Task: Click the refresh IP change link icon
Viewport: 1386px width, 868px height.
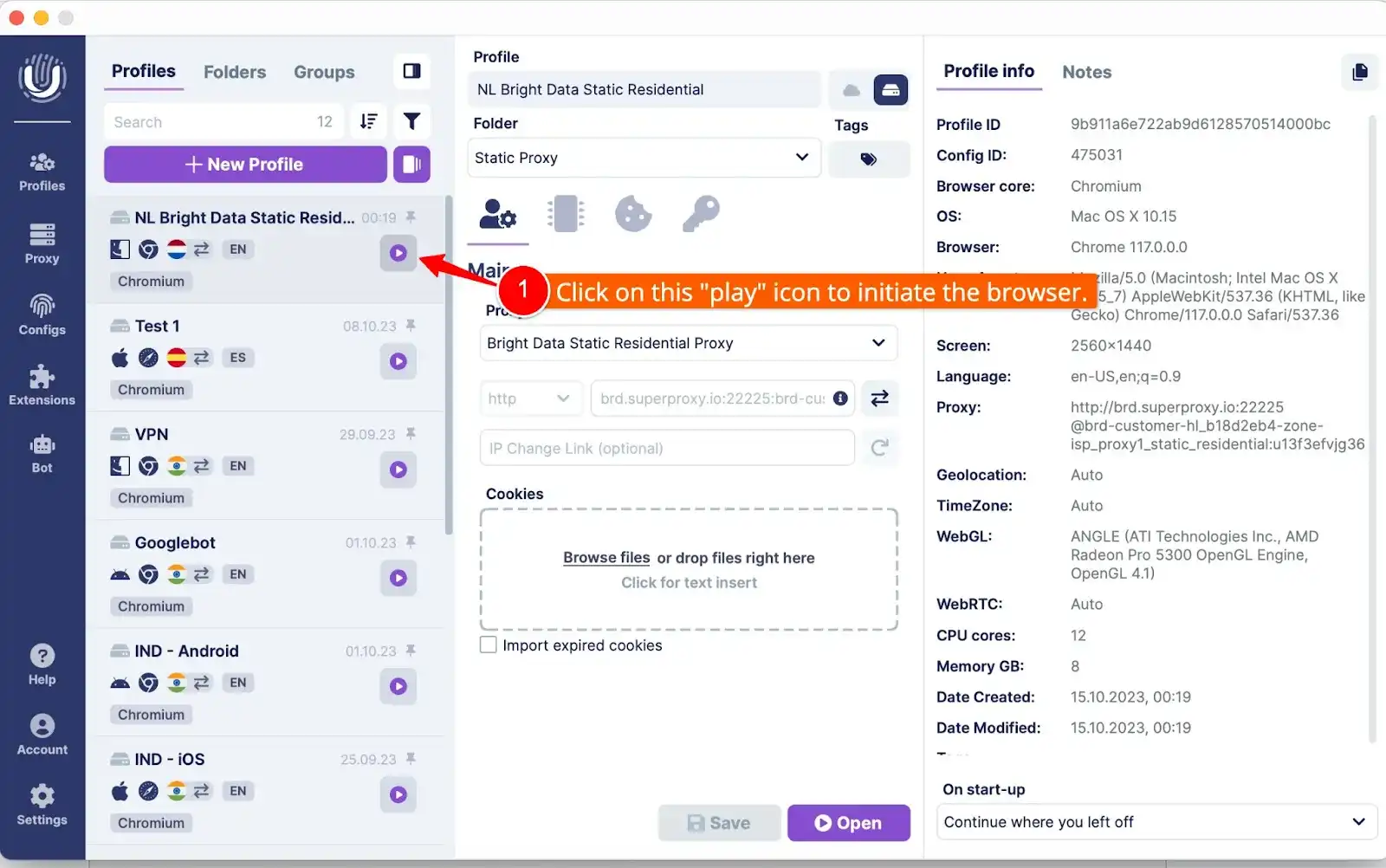Action: (x=879, y=448)
